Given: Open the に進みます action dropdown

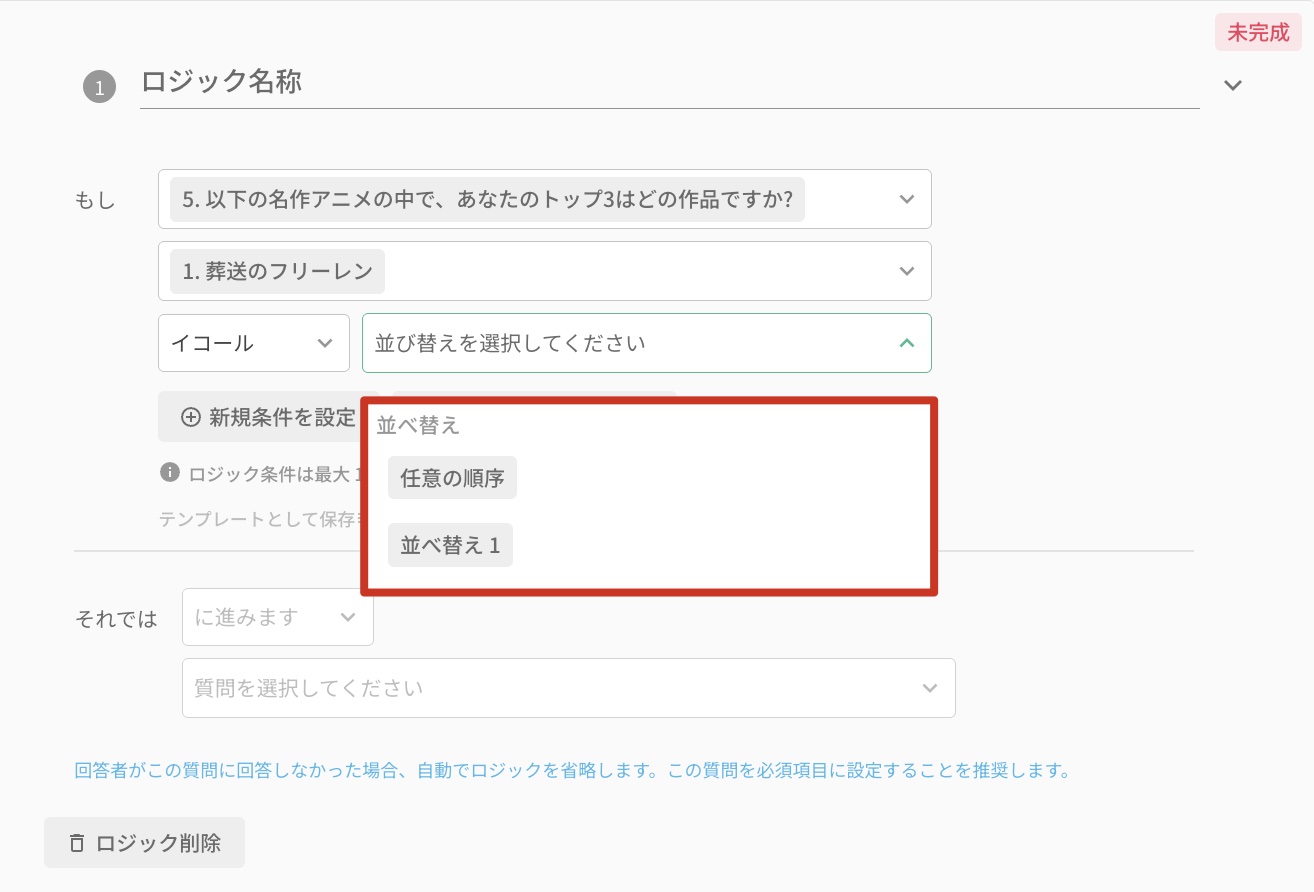Looking at the screenshot, I should (x=278, y=617).
